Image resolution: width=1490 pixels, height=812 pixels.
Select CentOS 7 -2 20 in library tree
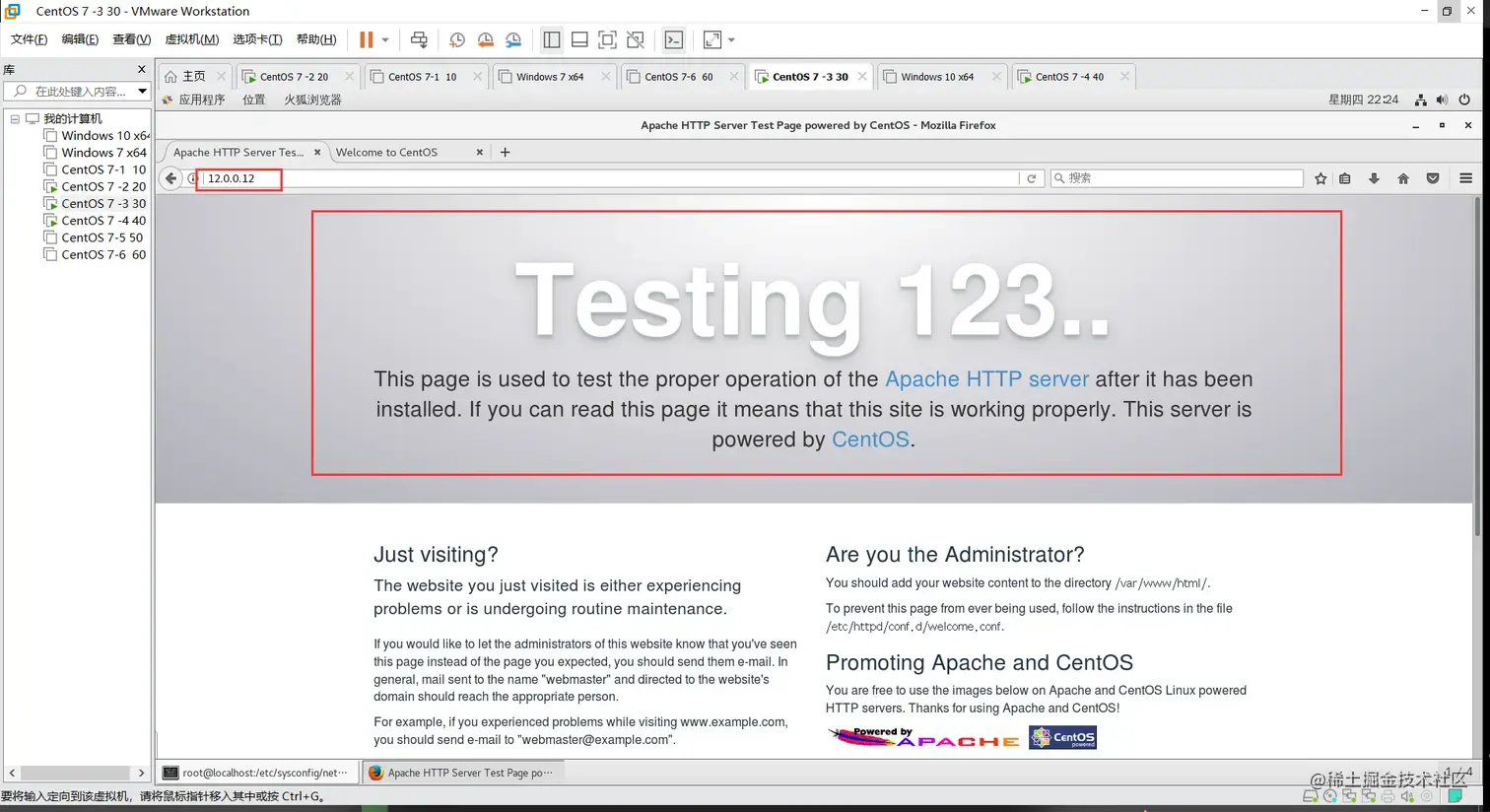click(96, 186)
